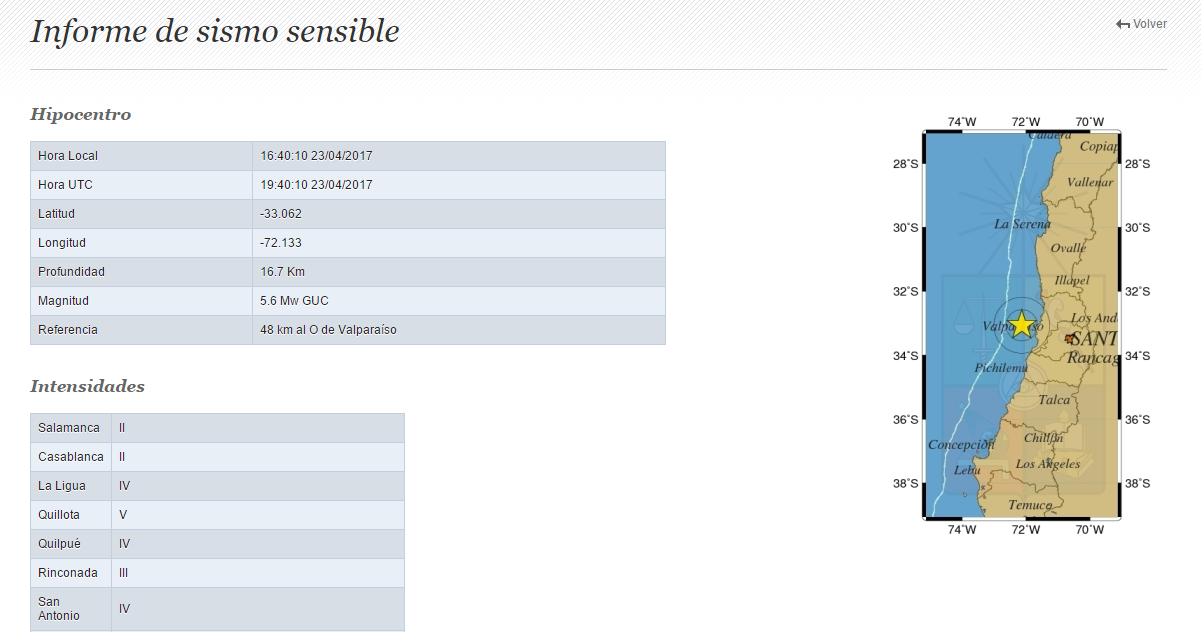This screenshot has height=632, width=1201.
Task: Click the Hipocentro section heading
Action: point(81,114)
